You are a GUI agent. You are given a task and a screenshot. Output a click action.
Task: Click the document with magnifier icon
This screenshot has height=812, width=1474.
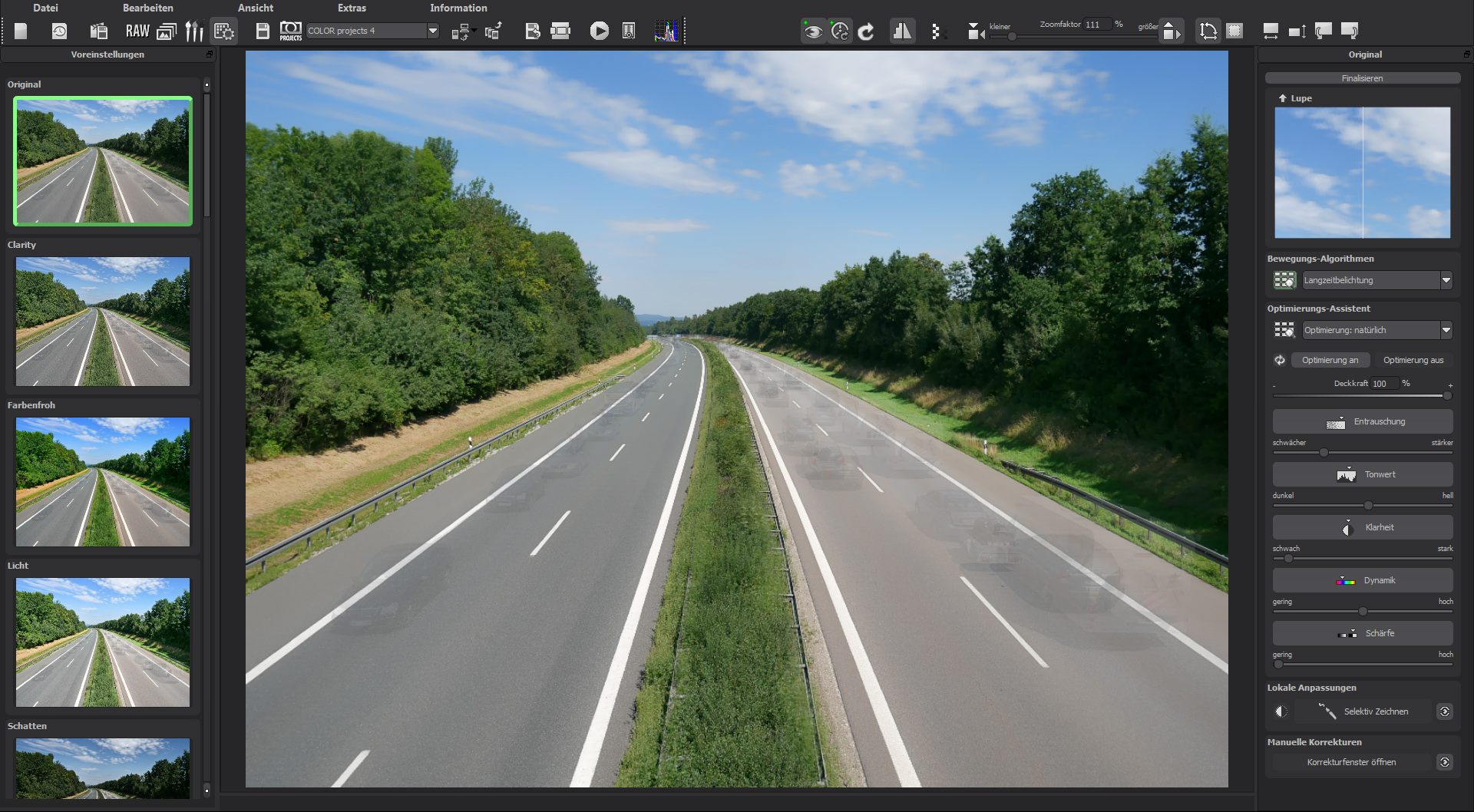click(629, 31)
